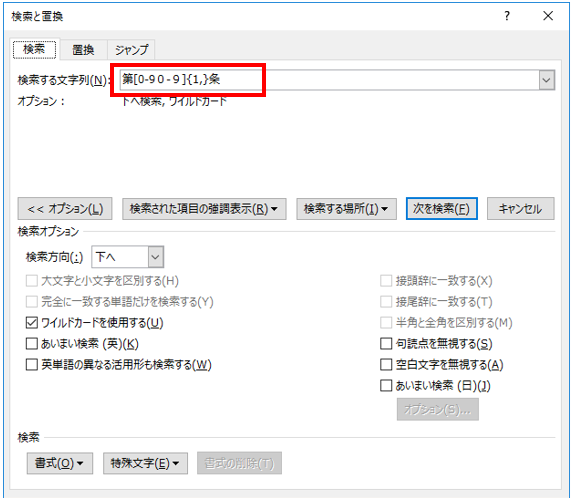Check 英単語の異なる活用形も検索する option

click(x=32, y=364)
